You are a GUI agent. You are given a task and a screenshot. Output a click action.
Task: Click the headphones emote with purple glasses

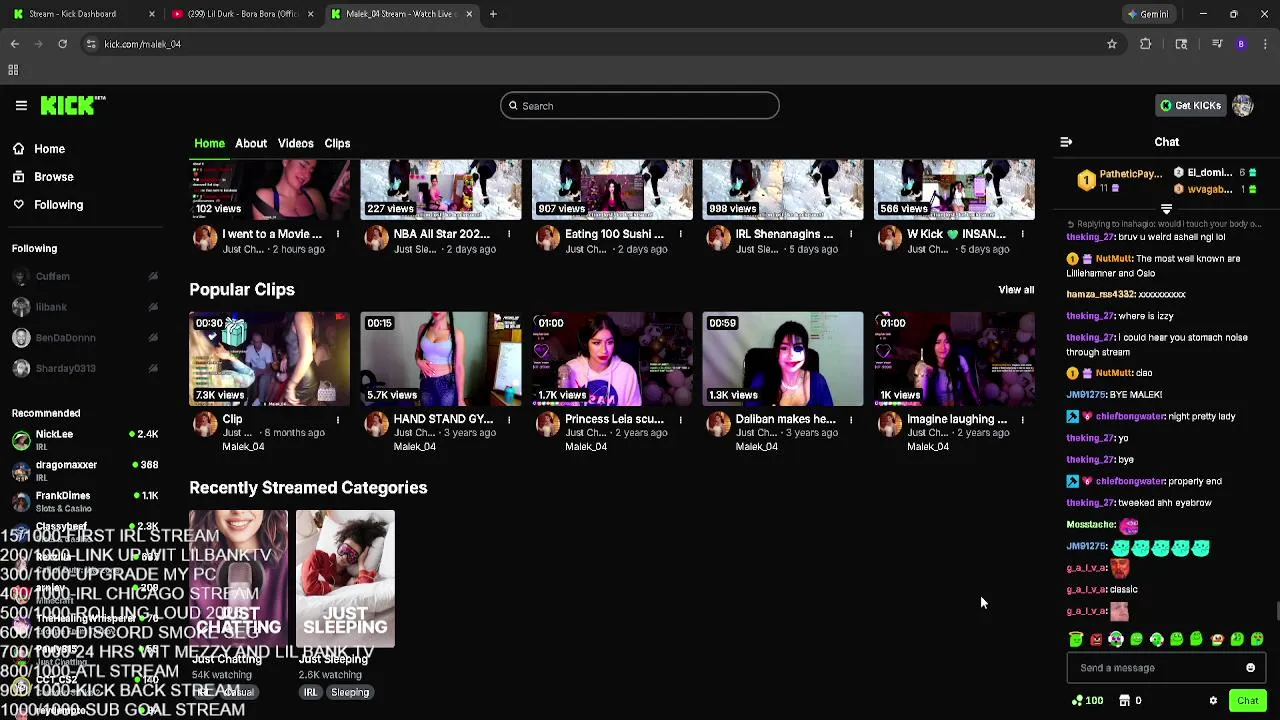coord(1116,640)
